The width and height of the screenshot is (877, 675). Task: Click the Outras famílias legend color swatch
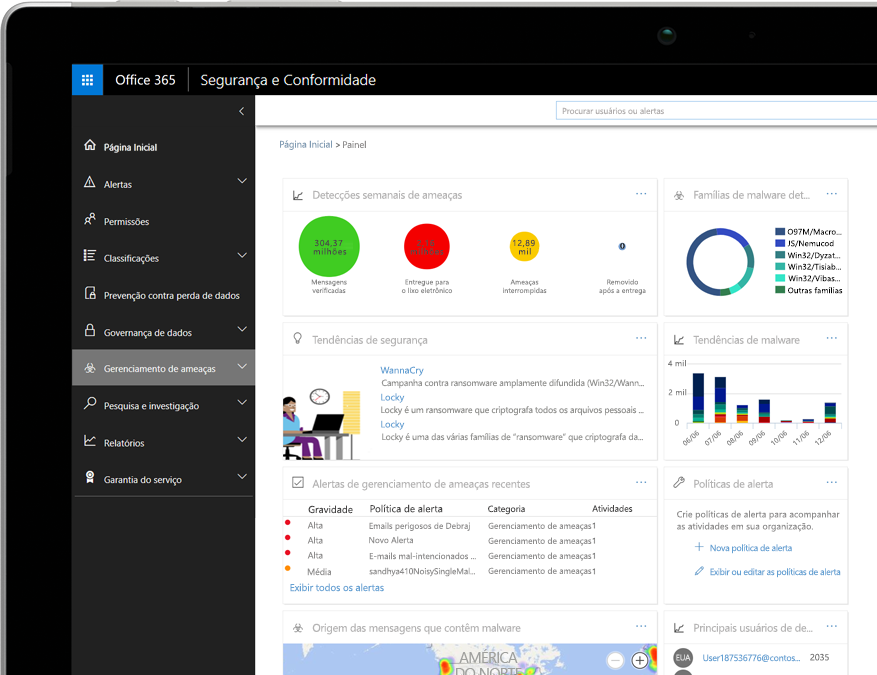point(780,290)
